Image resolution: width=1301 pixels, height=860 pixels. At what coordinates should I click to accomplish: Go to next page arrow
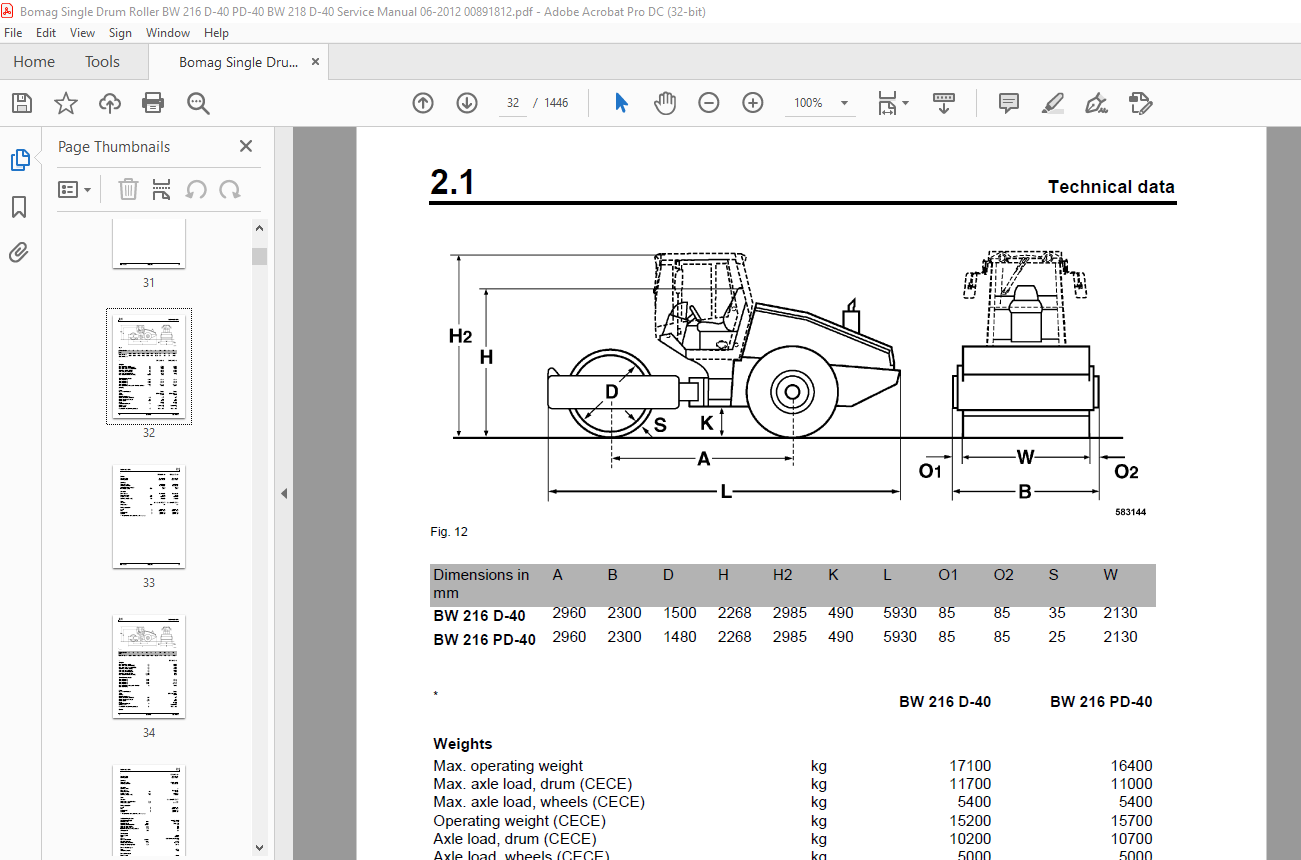point(467,103)
